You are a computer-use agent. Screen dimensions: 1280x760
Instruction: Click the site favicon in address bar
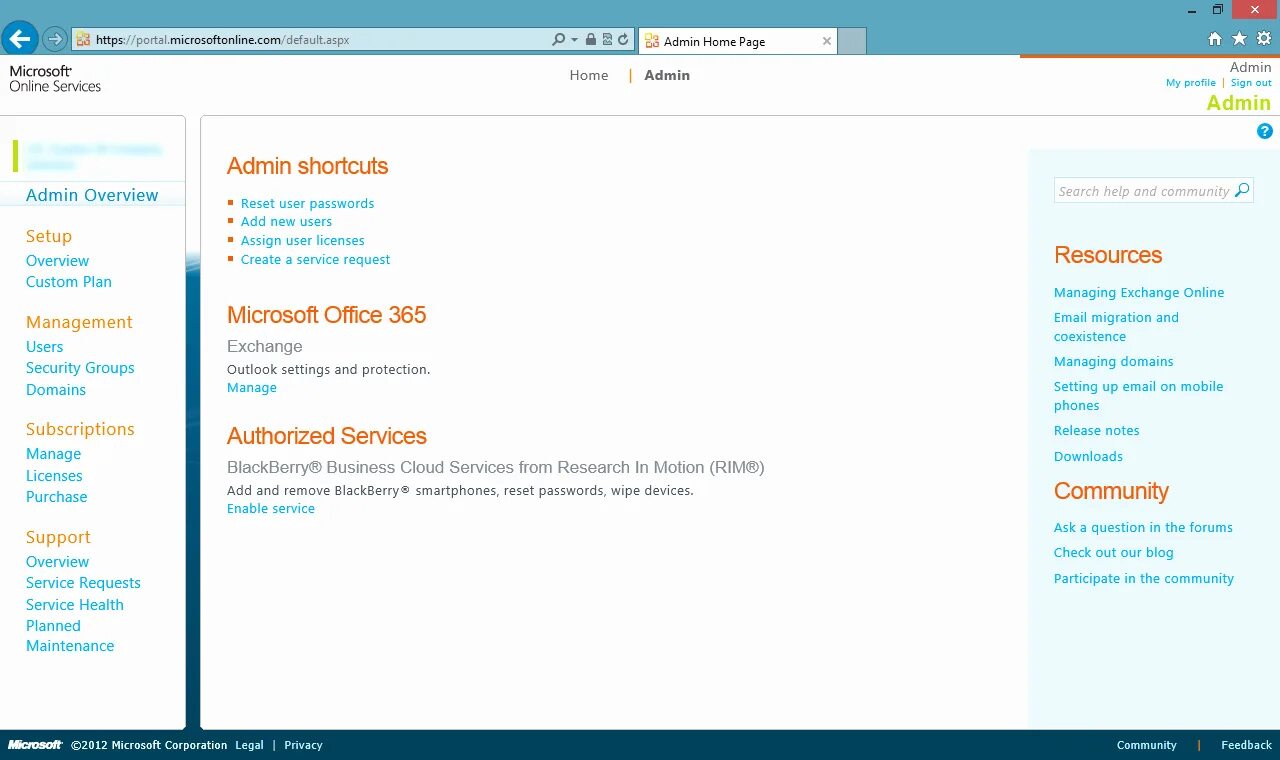click(x=83, y=40)
